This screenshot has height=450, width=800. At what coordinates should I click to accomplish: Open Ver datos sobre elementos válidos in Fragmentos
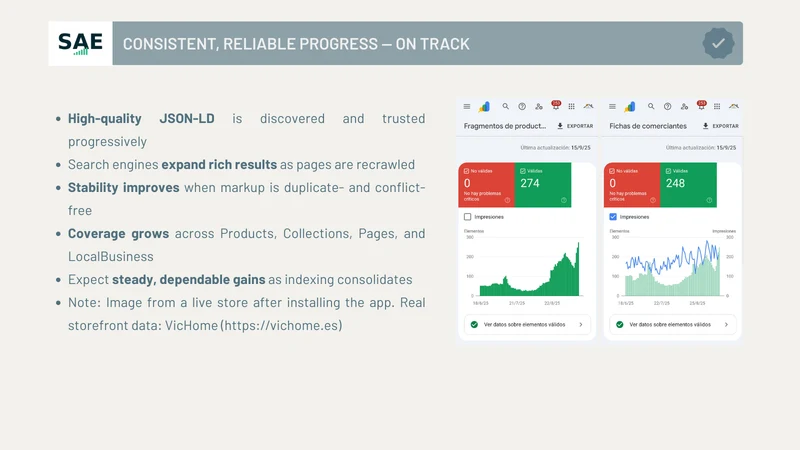pos(527,324)
